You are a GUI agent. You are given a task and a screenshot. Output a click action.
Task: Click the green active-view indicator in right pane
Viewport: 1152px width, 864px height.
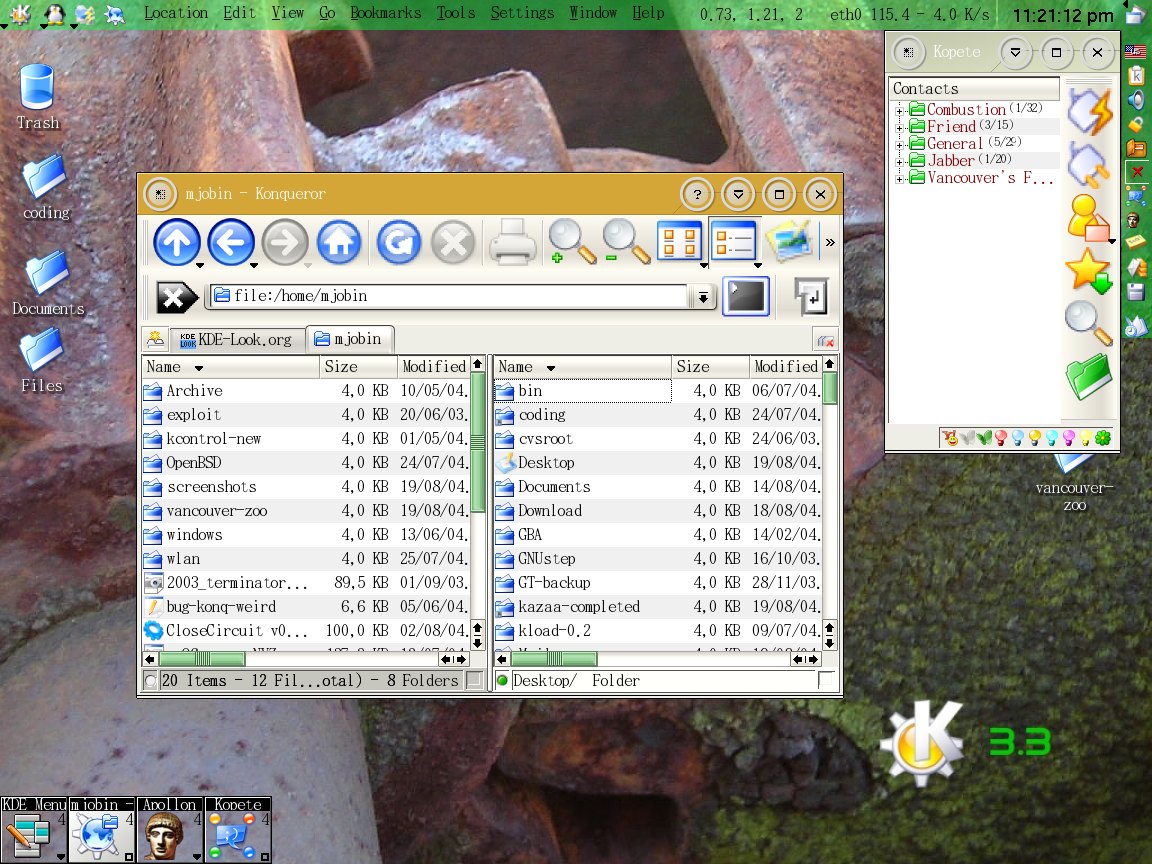(503, 680)
